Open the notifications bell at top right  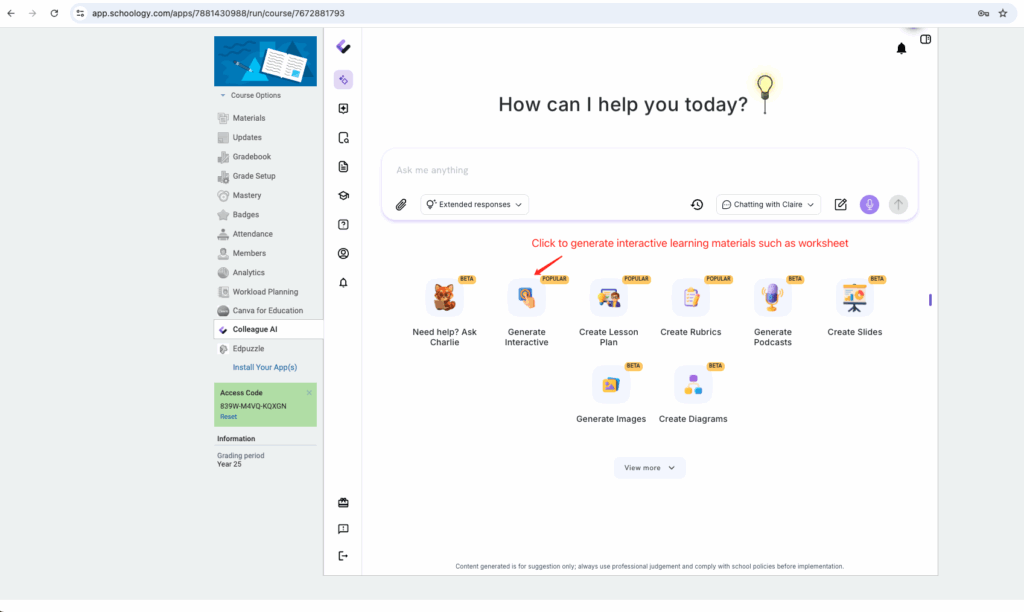[x=901, y=48]
